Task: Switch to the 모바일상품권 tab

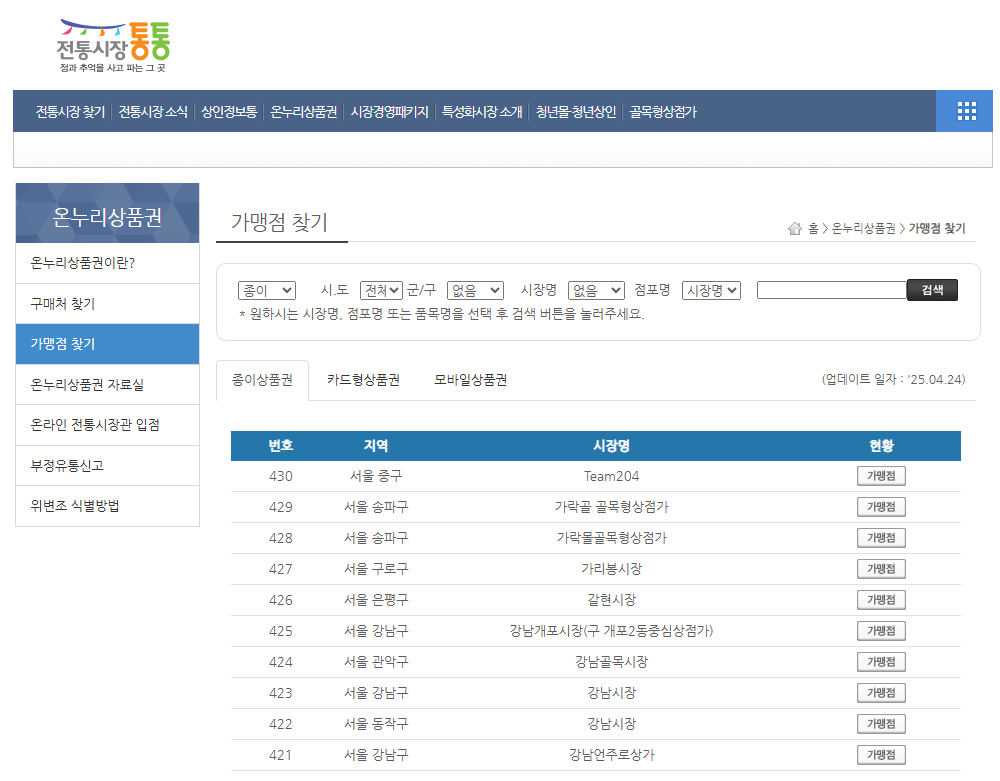Action: coord(469,378)
